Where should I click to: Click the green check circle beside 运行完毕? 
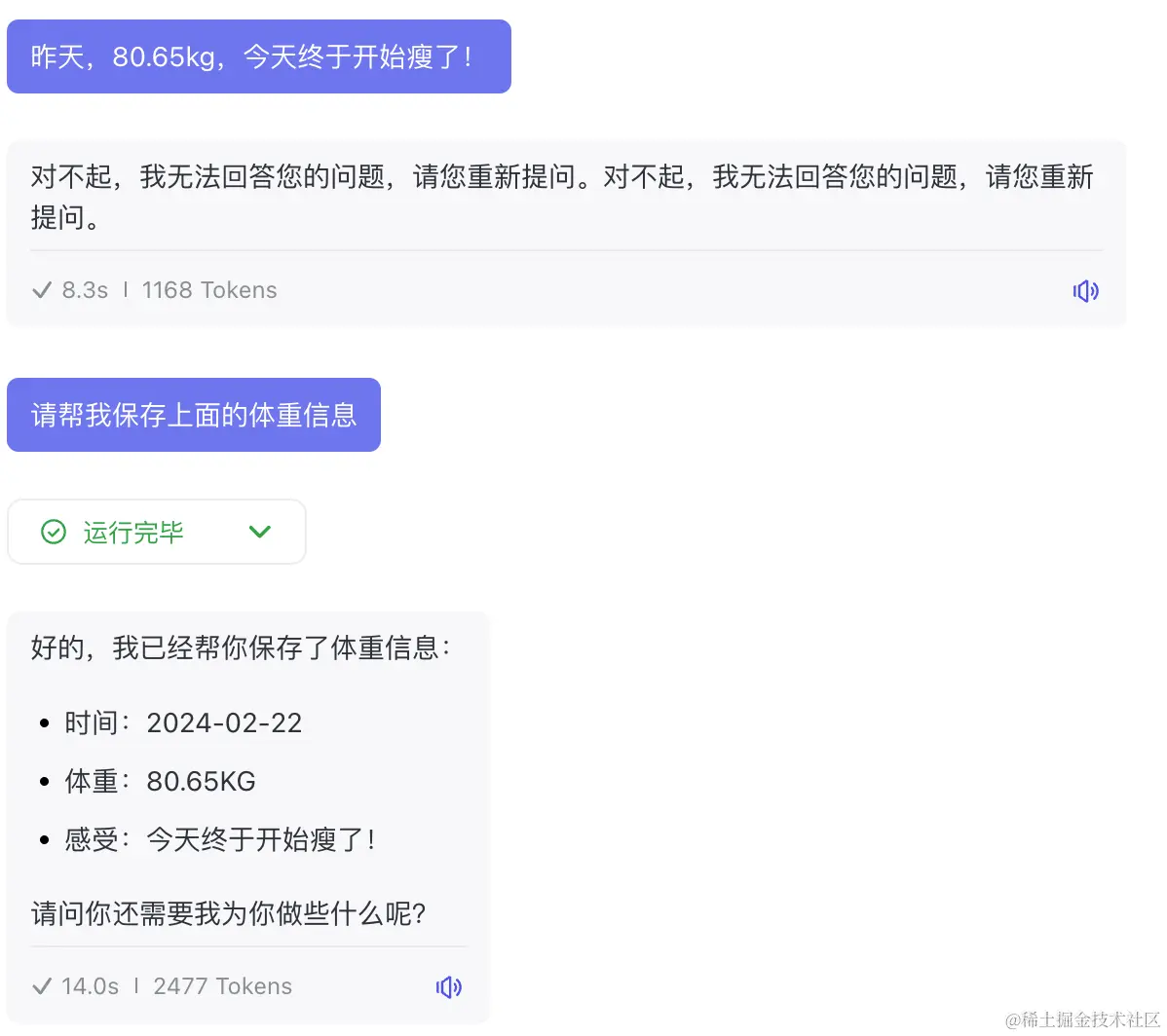[x=54, y=532]
